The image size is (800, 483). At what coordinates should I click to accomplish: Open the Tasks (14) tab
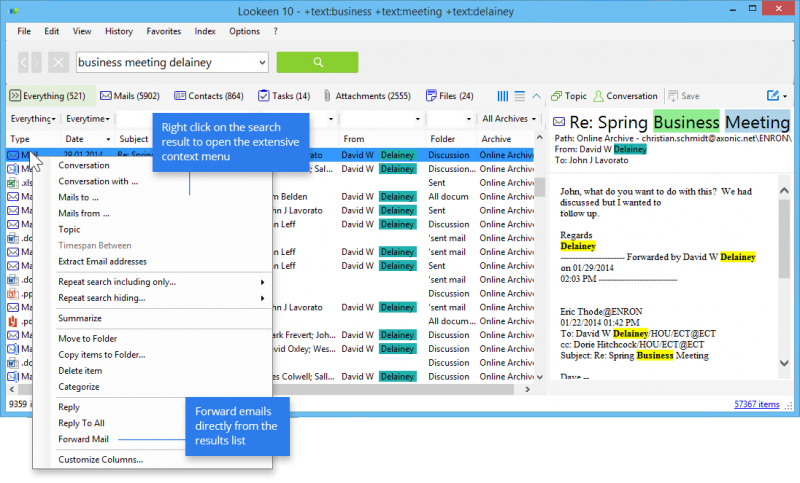284,96
